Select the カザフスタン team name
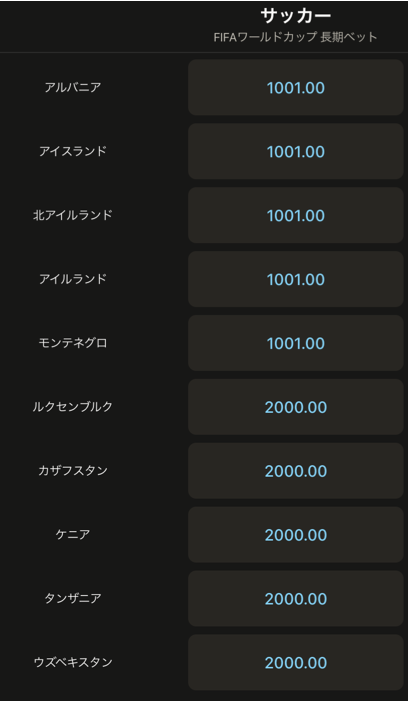This screenshot has width=409, height=701. [73, 471]
